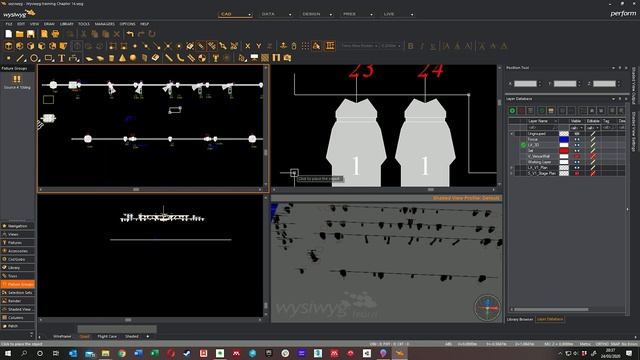Image resolution: width=640 pixels, height=360 pixels.
Task: Open the CAD mode dropdown
Action: point(249,14)
